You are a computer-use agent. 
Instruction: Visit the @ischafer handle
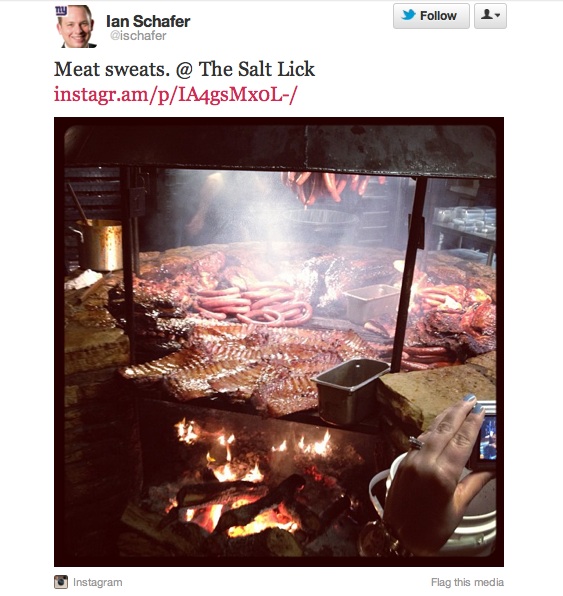click(x=138, y=36)
